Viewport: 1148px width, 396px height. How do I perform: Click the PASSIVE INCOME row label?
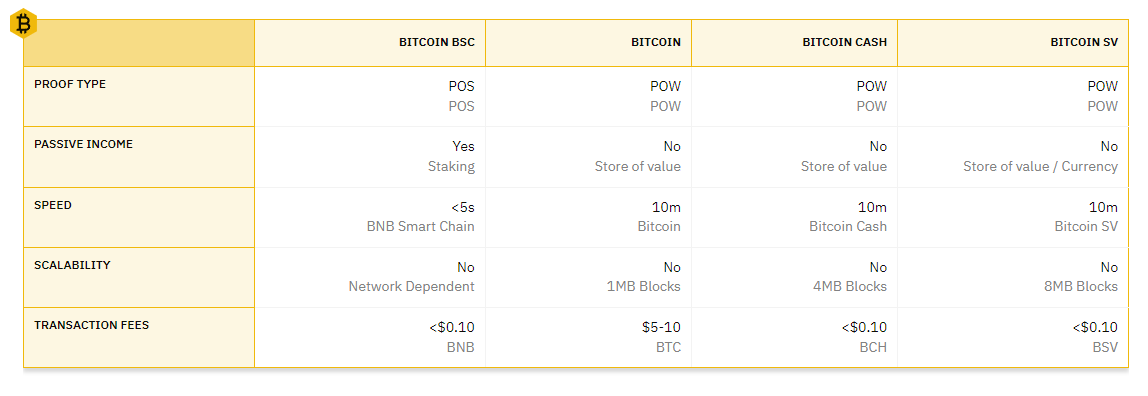click(83, 144)
